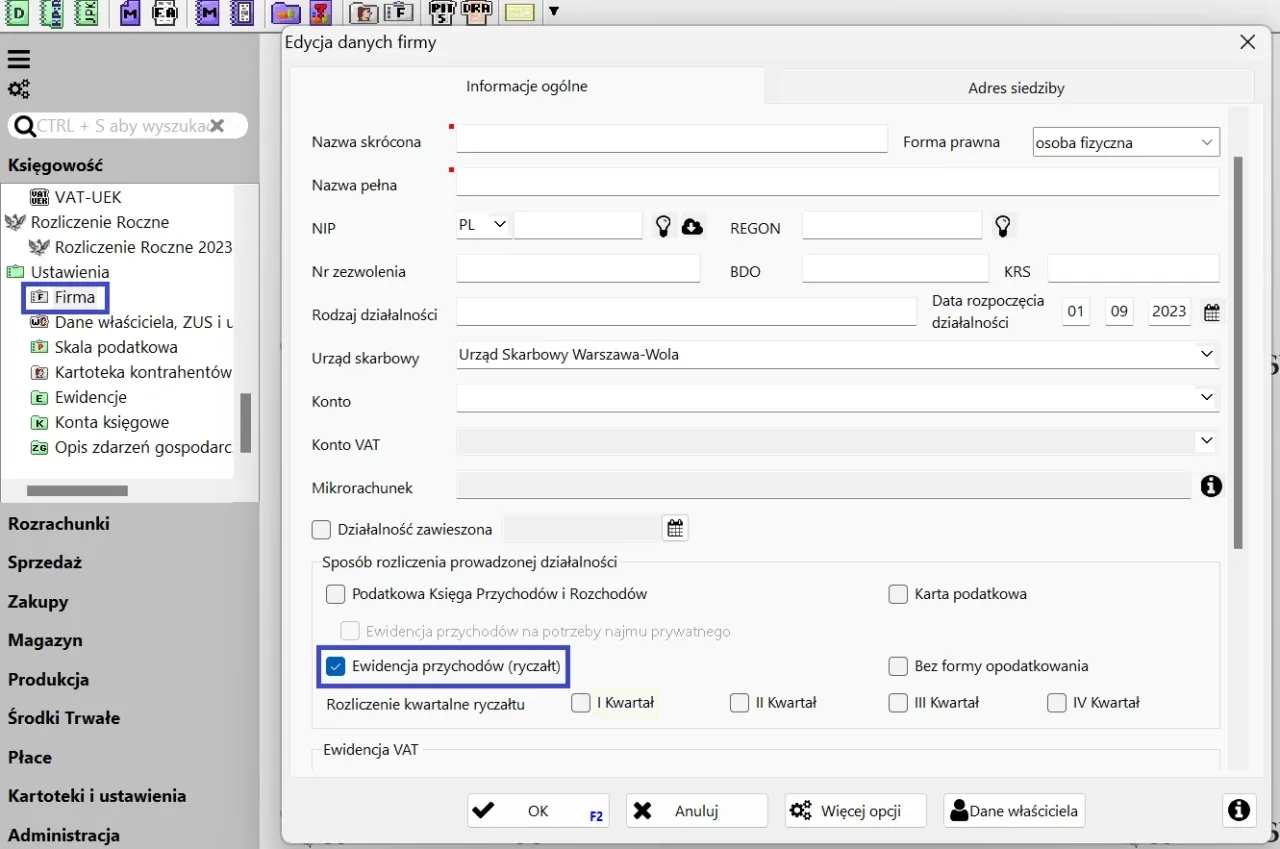Open the Forma prawna dropdown
Screen dimensions: 1280x849
[1126, 142]
